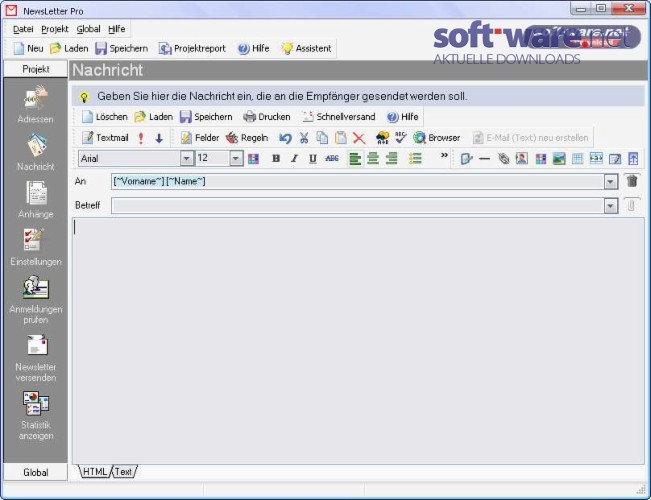Click the landscape image icon in toolbar
The height and width of the screenshot is (500, 651).
tap(559, 159)
